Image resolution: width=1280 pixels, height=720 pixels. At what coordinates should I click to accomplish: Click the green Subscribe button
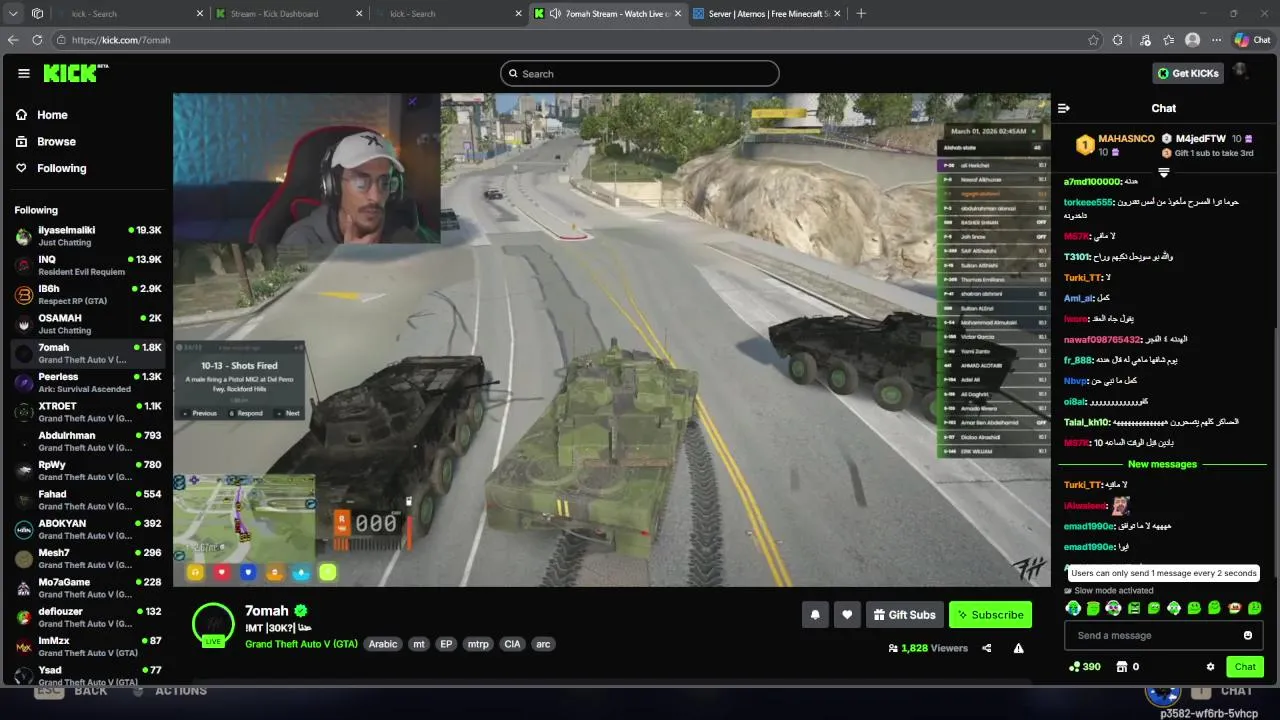(990, 615)
